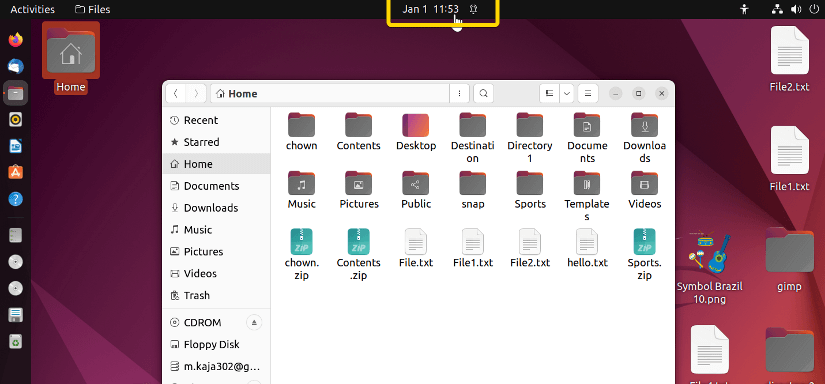Image resolution: width=825 pixels, height=384 pixels.
Task: Select Videos in the sidebar
Action: click(x=217, y=274)
